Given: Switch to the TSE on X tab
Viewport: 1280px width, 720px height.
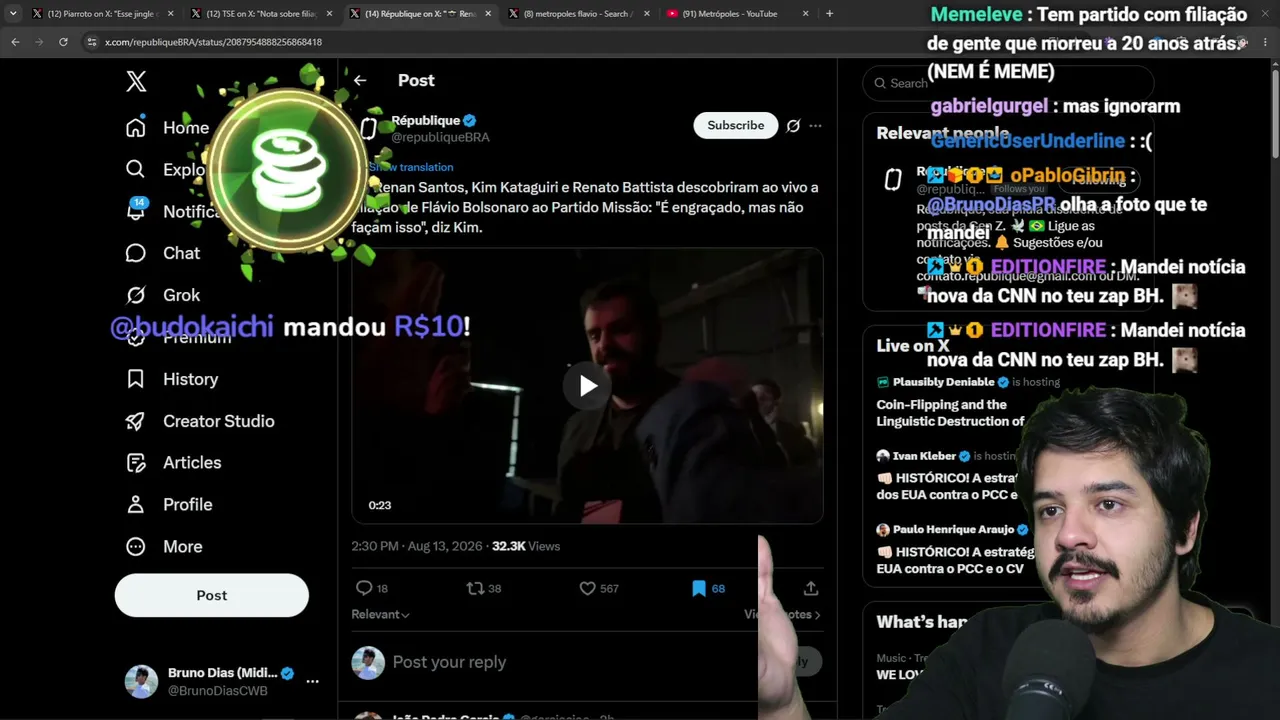Looking at the screenshot, I should [261, 14].
